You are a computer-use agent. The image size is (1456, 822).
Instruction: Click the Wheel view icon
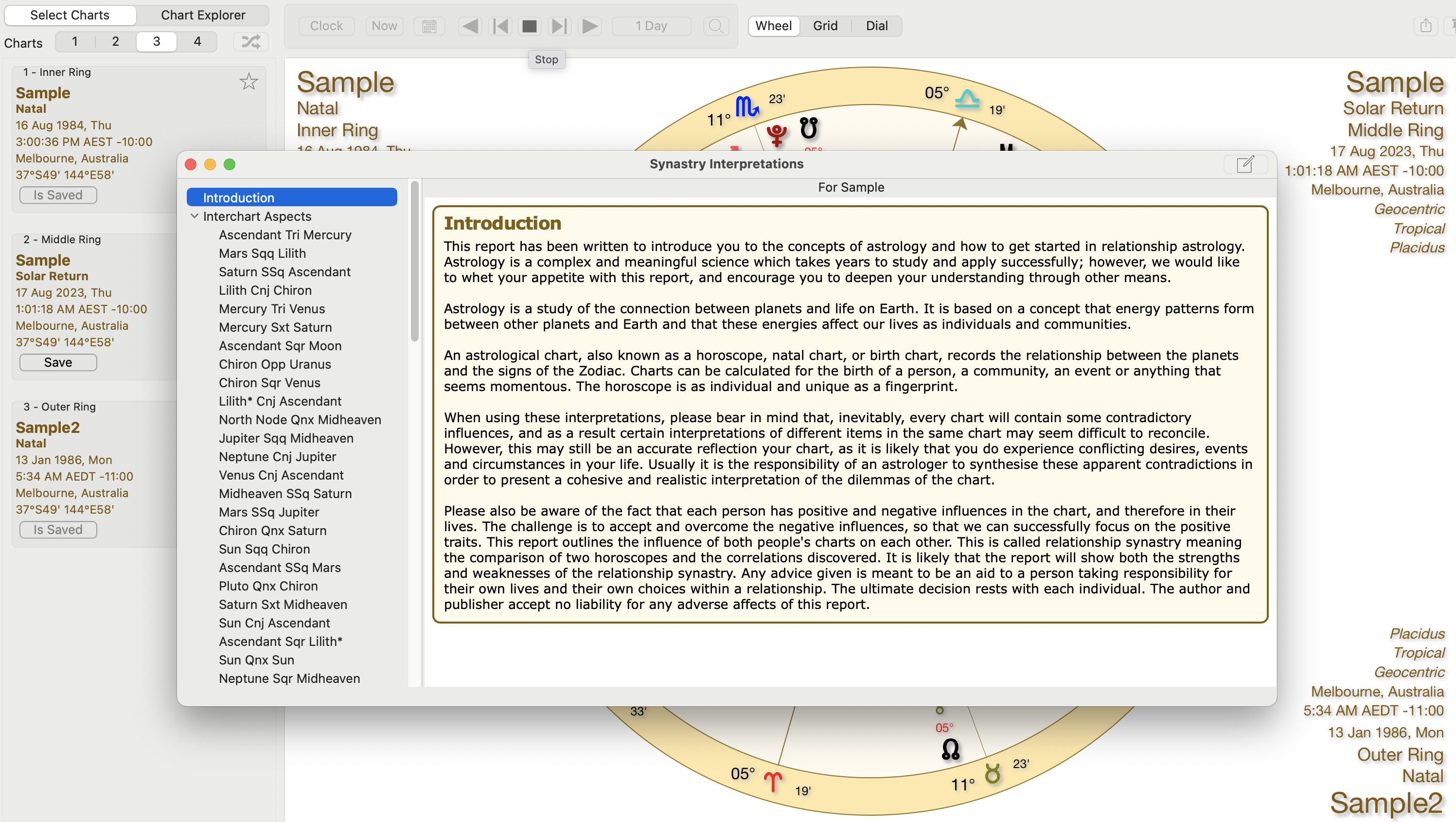click(774, 25)
